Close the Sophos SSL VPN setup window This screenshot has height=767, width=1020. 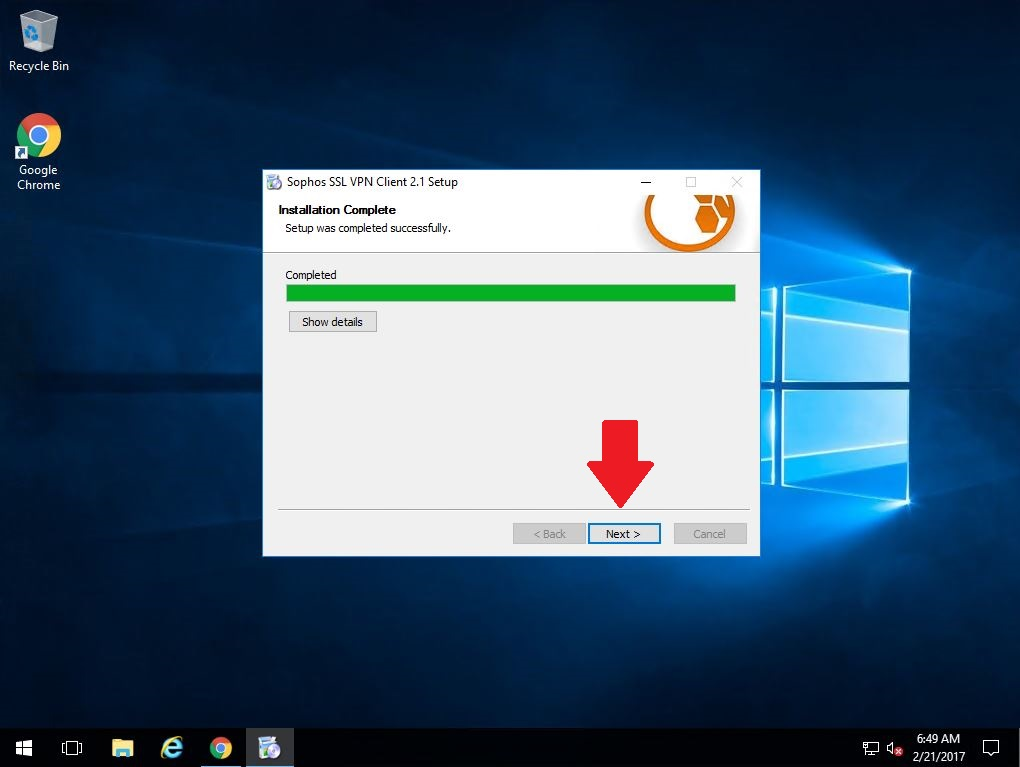(x=736, y=182)
